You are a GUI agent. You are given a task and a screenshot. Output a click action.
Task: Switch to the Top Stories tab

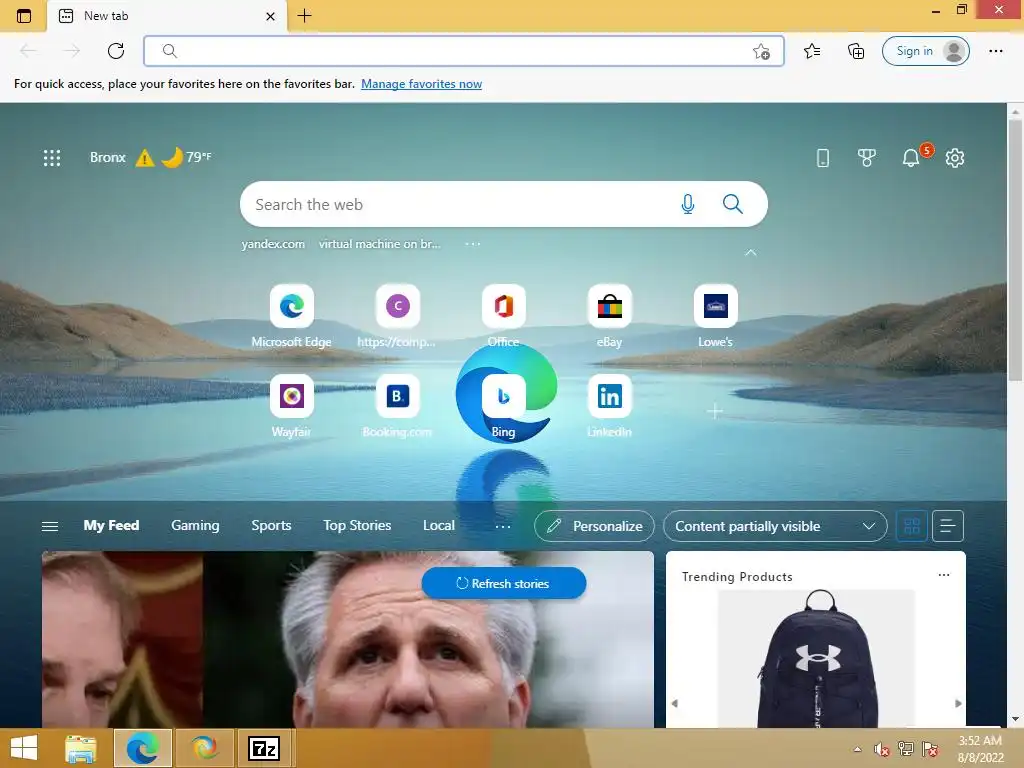point(357,526)
